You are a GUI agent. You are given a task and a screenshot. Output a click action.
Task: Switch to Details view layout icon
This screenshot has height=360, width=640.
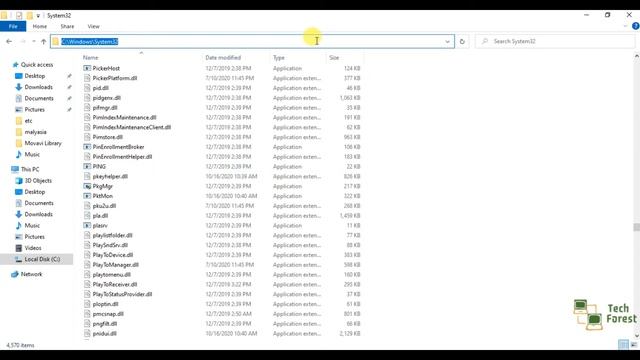click(623, 344)
